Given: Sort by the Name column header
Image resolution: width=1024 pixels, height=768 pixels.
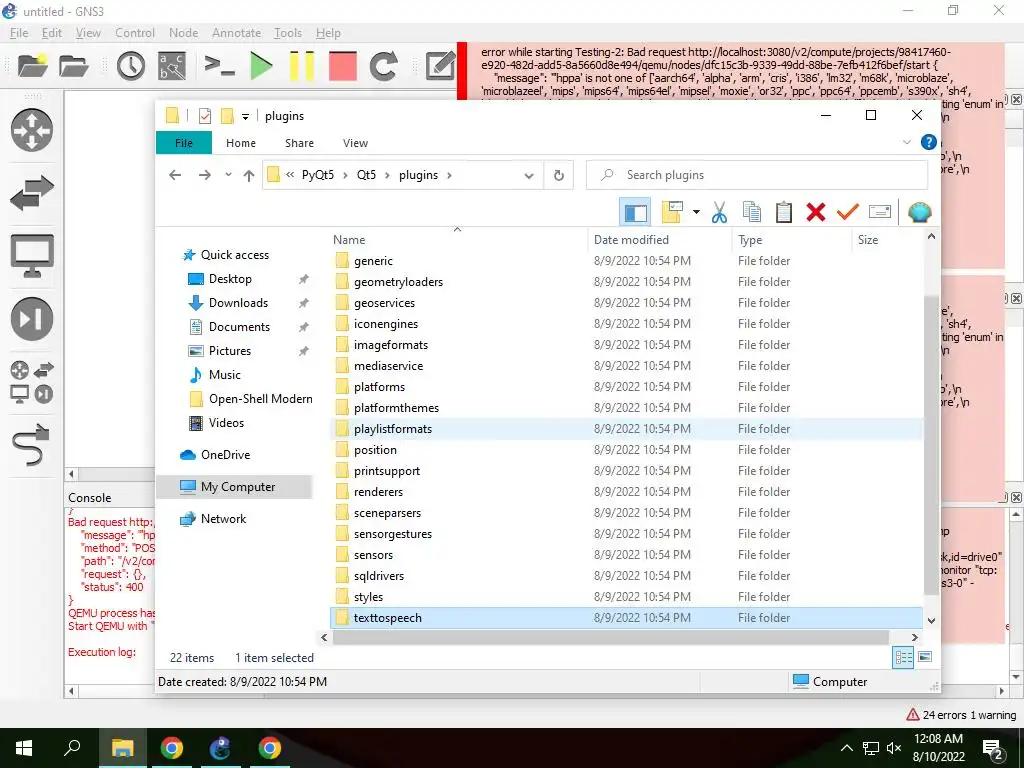Looking at the screenshot, I should (x=458, y=240).
